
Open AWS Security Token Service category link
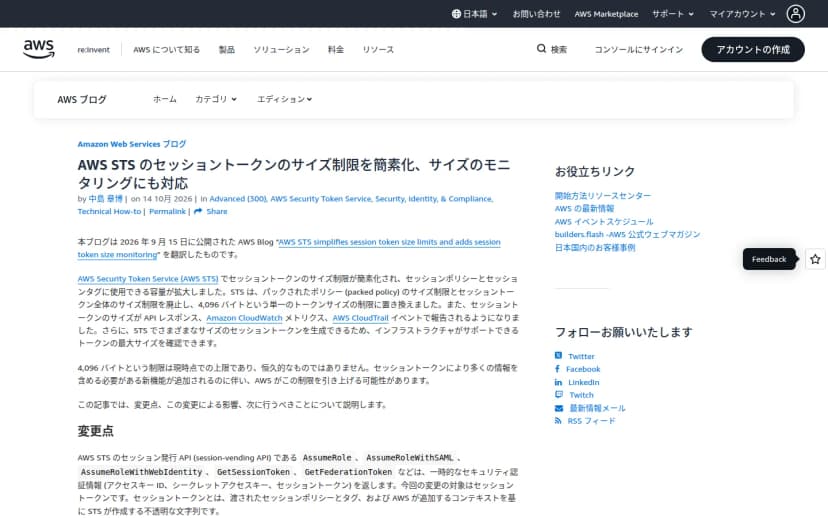click(x=321, y=199)
